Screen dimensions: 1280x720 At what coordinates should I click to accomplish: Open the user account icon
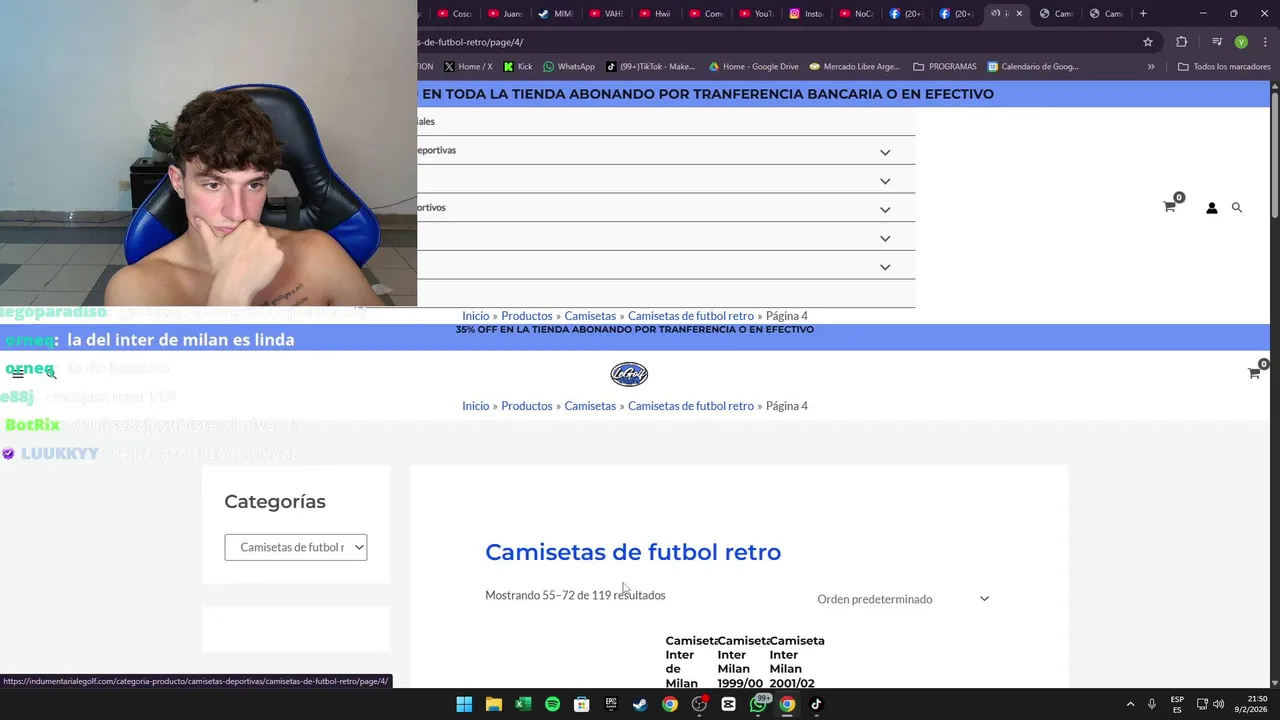point(1211,208)
